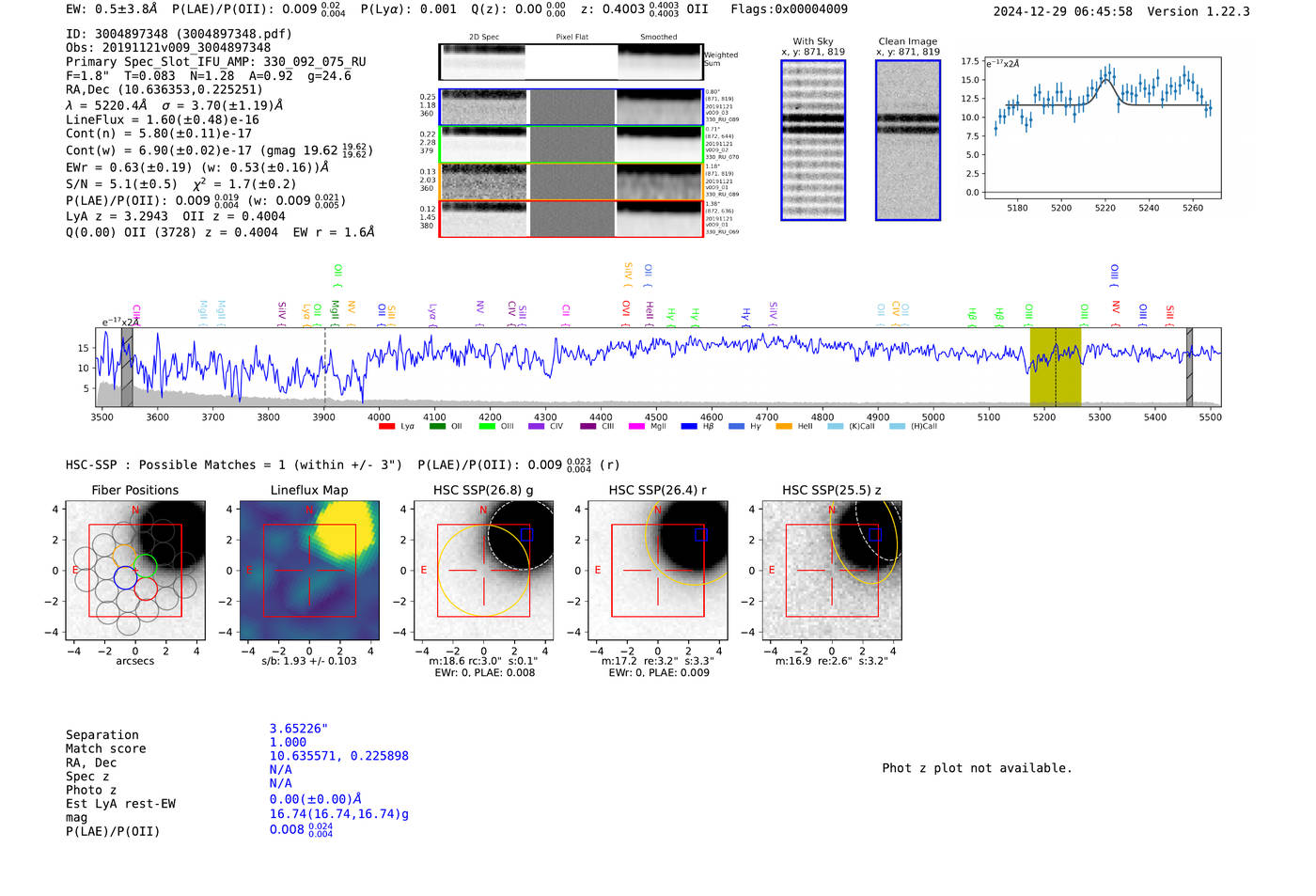
Task: Select the HSC SSP(26.4) r cutout
Action: tap(658, 571)
